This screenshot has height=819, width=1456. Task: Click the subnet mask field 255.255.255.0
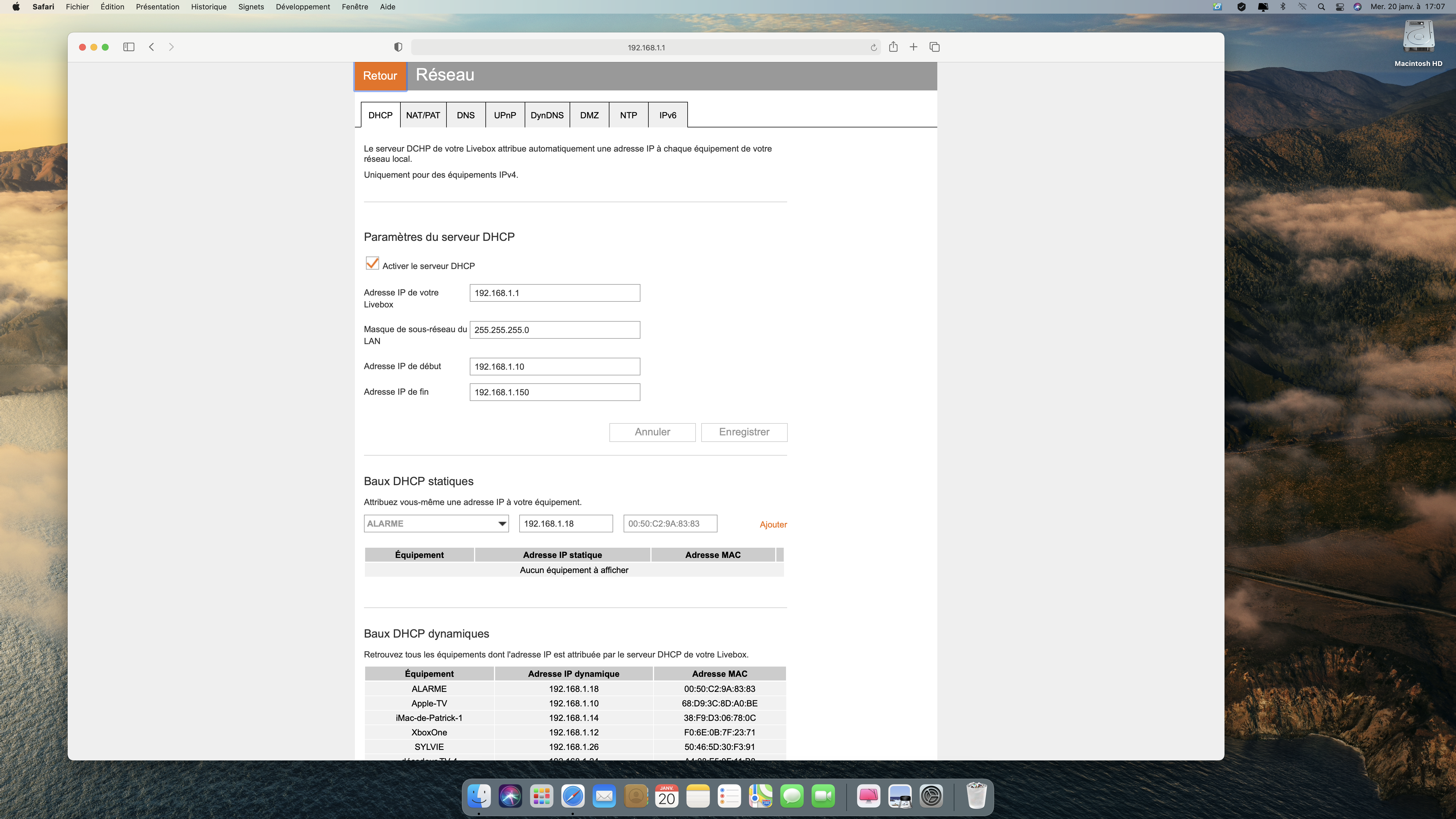(555, 330)
